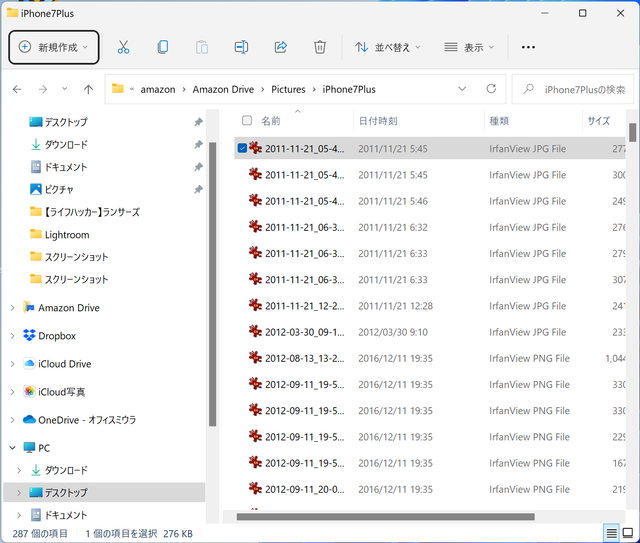
Task: Open ピクチャ in quick access
Action: pos(58,189)
